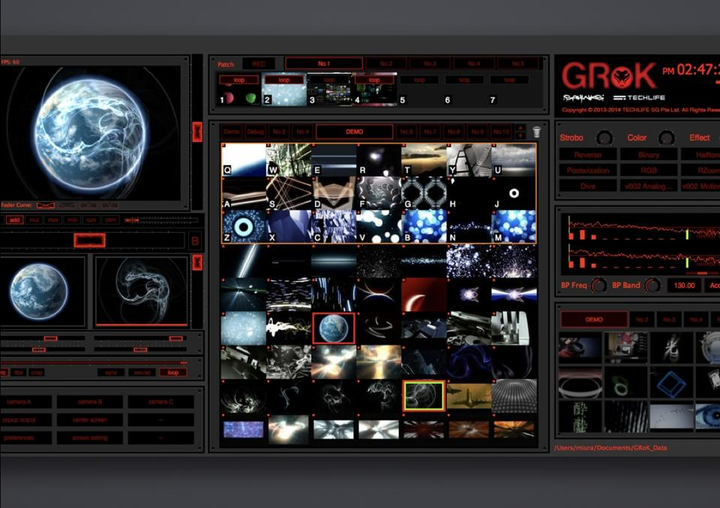
Task: Click the Color knob
Action: coord(666,137)
